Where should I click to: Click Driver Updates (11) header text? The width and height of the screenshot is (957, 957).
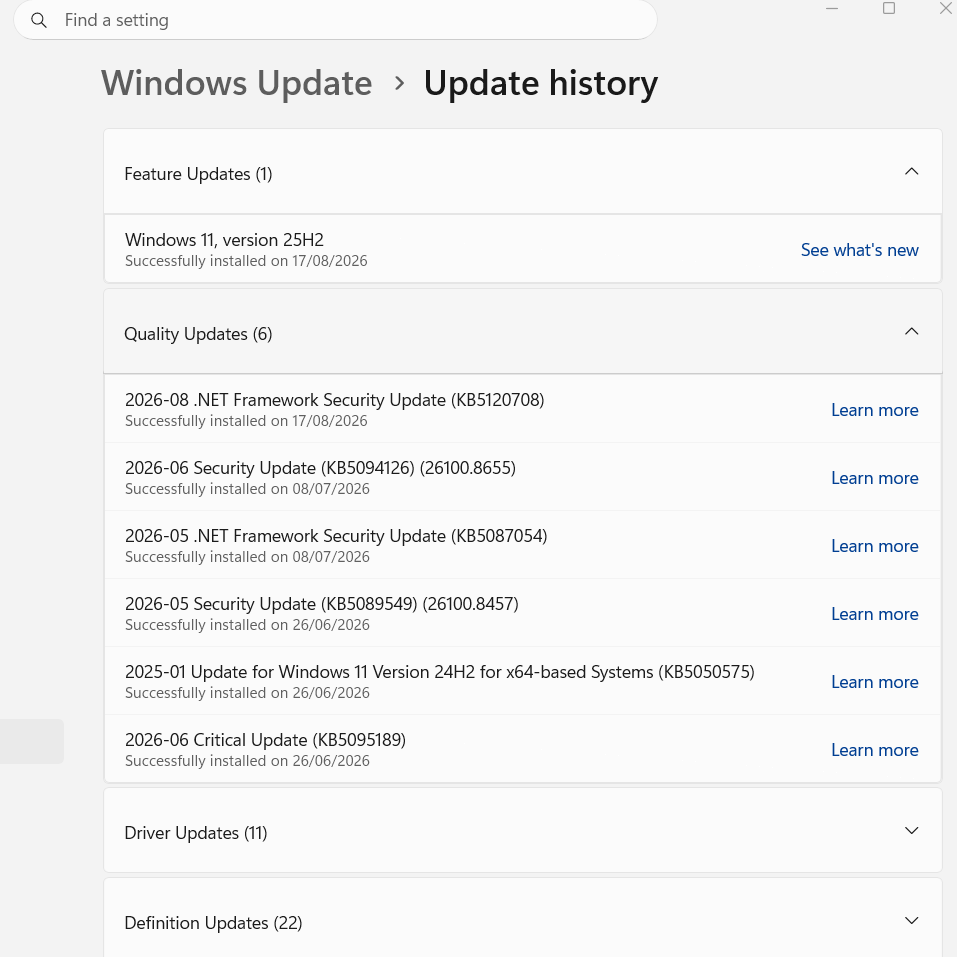click(x=196, y=833)
